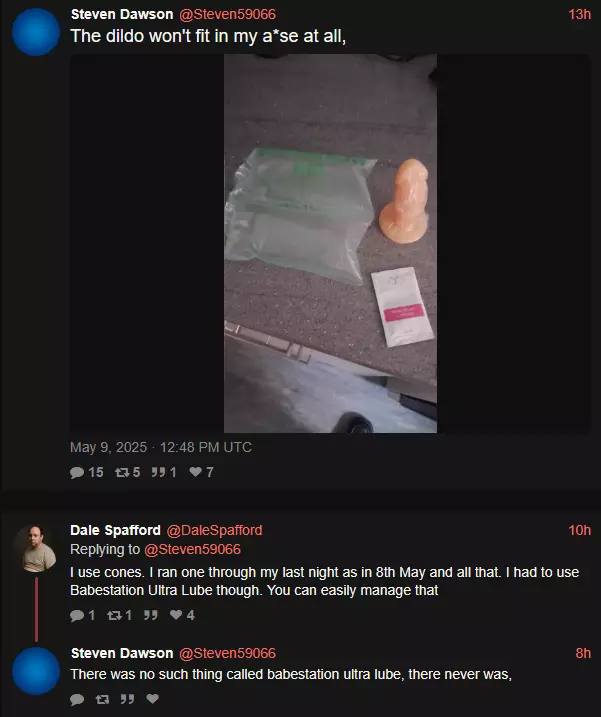
Task: Reply to Steven Dawson's last comment
Action: coord(77,699)
